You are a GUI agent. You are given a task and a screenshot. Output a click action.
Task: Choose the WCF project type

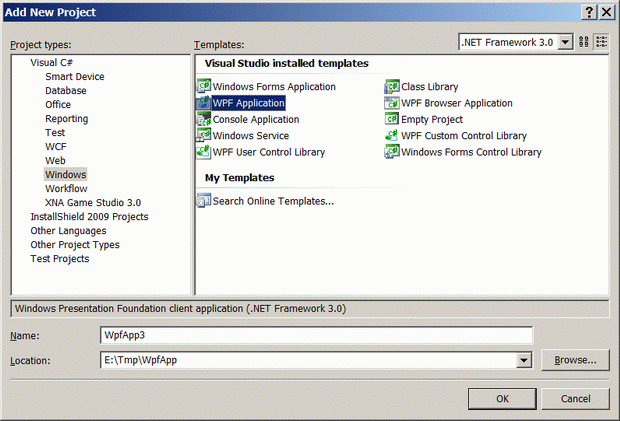(56, 147)
